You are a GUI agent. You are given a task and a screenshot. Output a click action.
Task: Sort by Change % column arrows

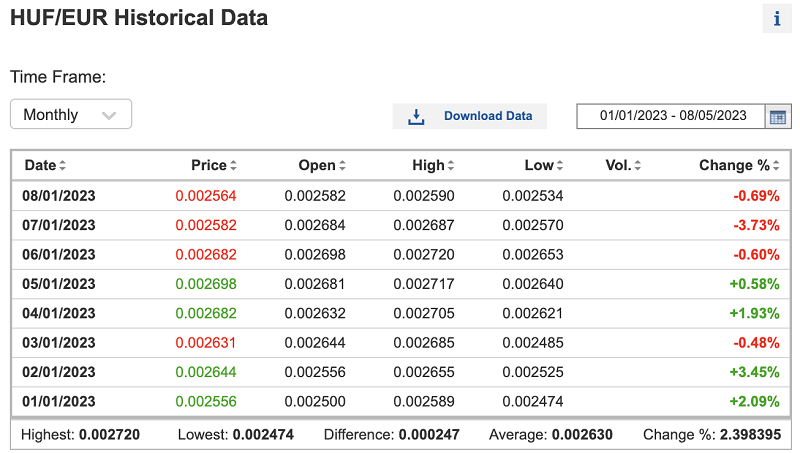click(776, 166)
